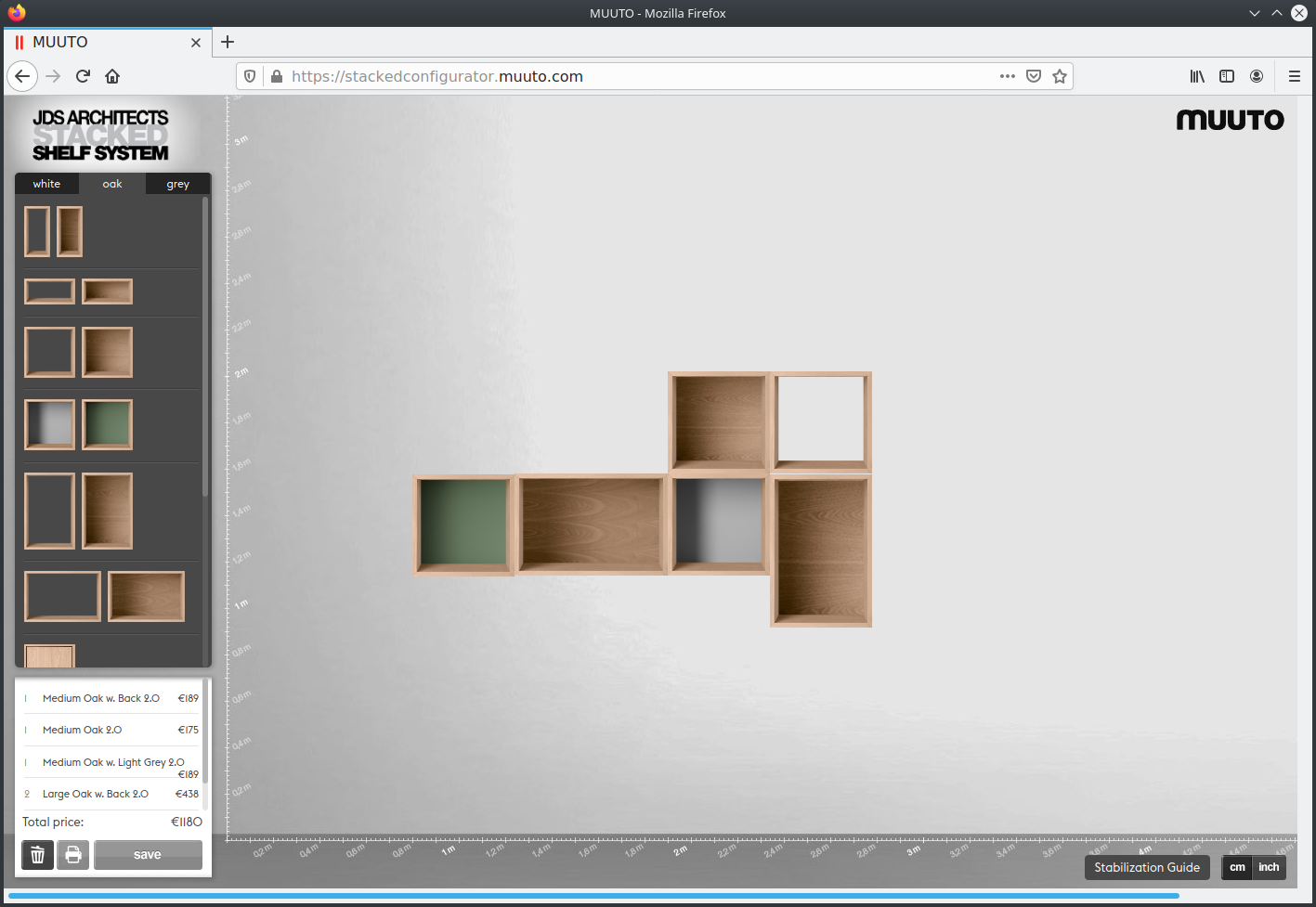This screenshot has width=1316, height=907.
Task: Select the green-backed shelf in the canvas
Action: pyautogui.click(x=463, y=525)
